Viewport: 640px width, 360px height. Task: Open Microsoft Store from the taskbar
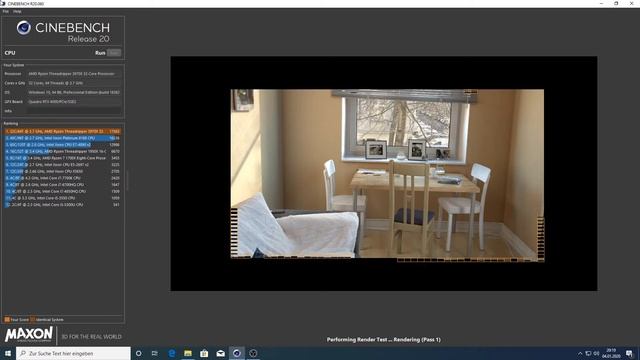pos(204,353)
